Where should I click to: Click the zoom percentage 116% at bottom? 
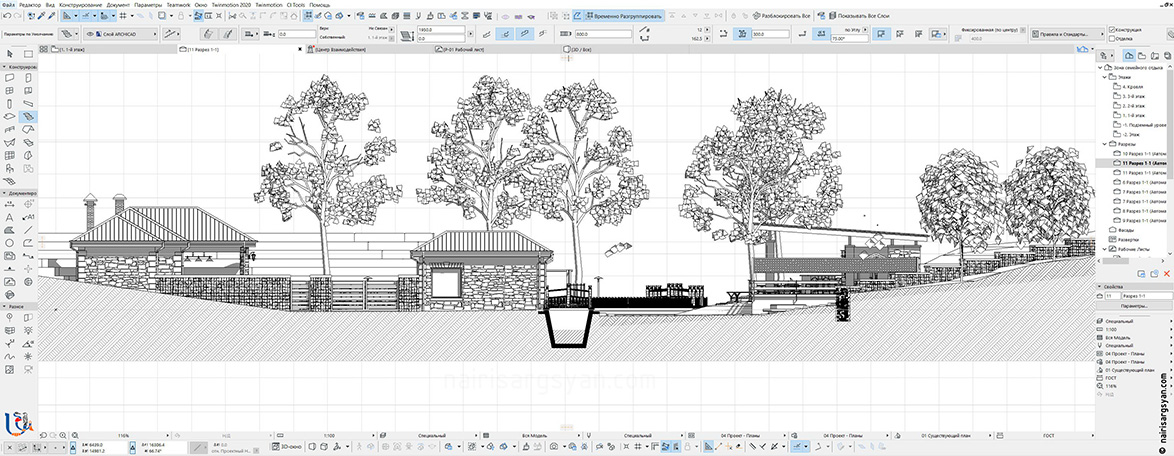pos(124,435)
